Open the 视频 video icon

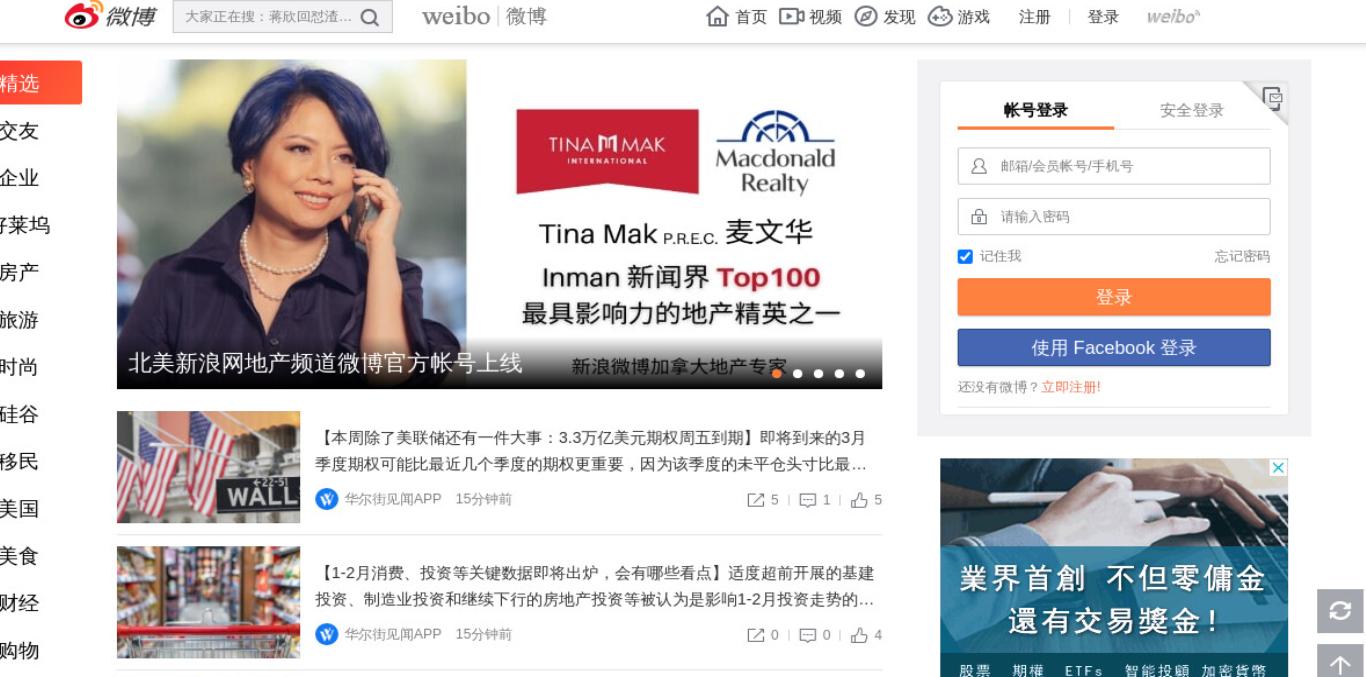[792, 17]
